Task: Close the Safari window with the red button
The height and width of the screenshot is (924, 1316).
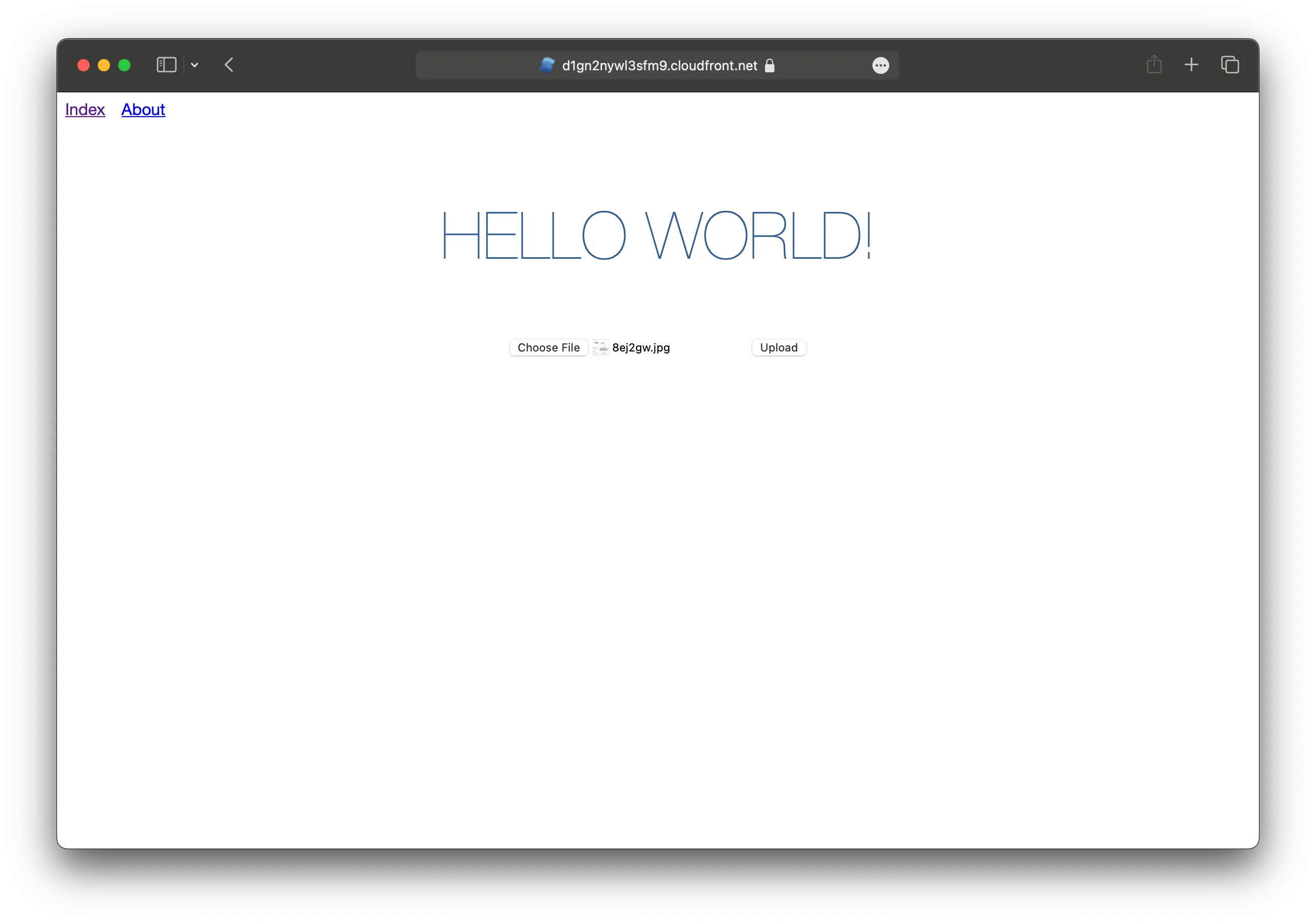Action: click(84, 65)
